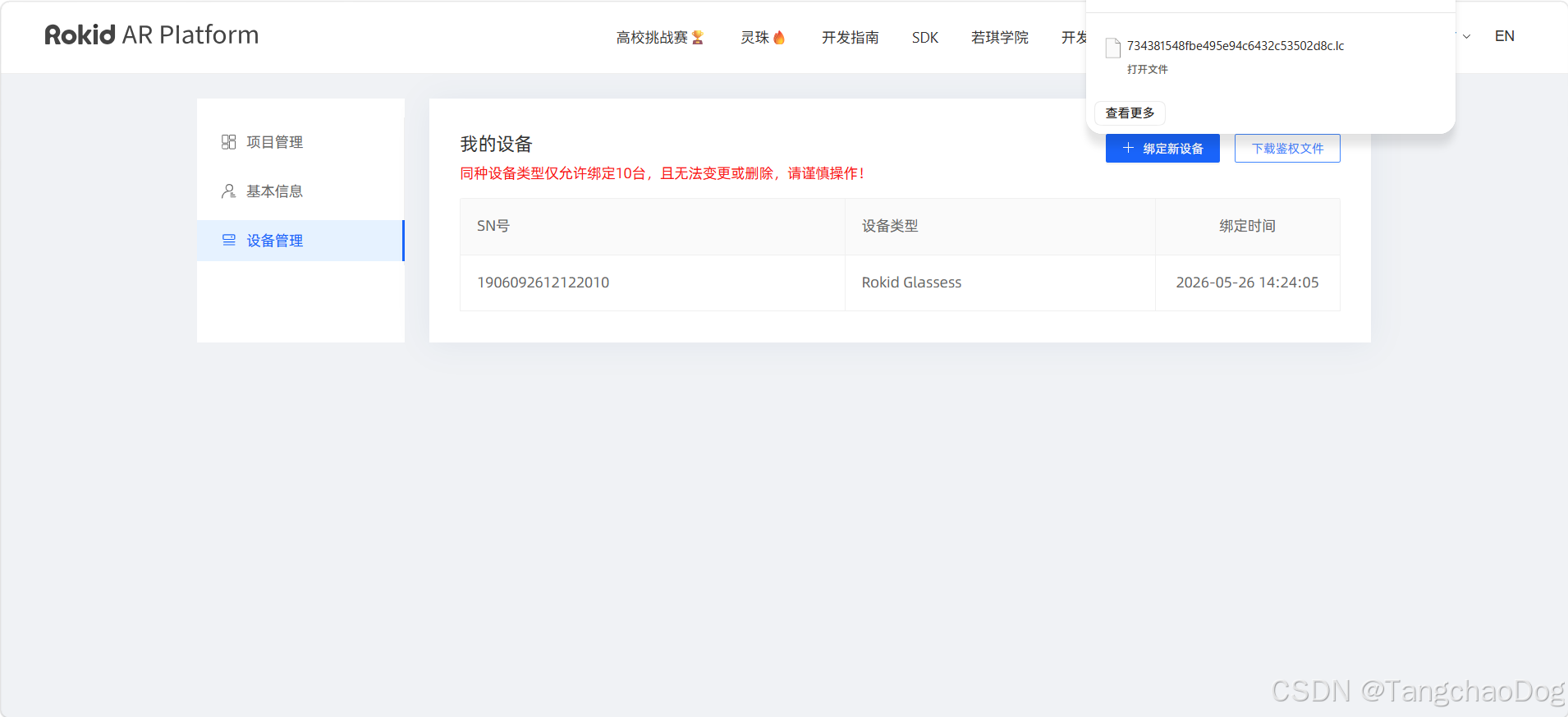Click bind time 2026-05-26 14:24:05
This screenshot has width=1568, height=717.
click(1247, 283)
